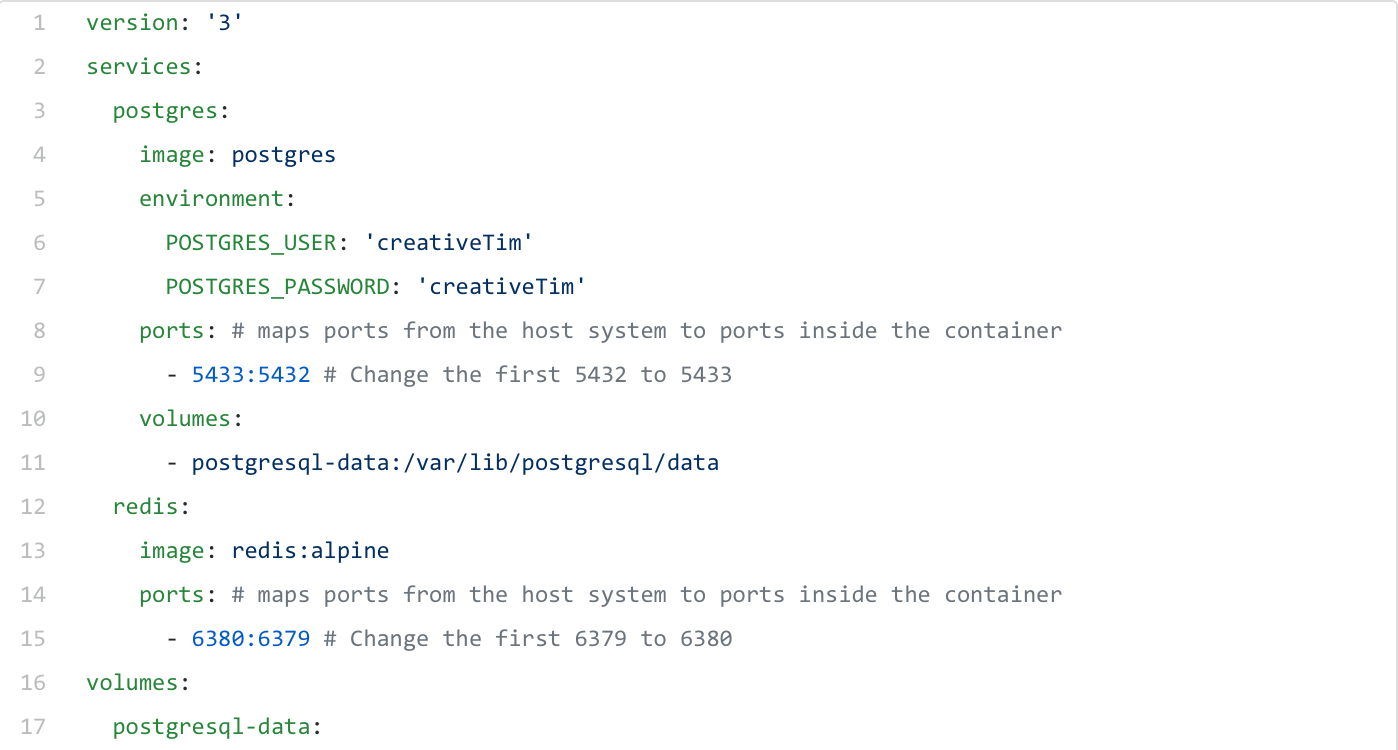Click the 'postgresql-data:' key on line 17

216,726
